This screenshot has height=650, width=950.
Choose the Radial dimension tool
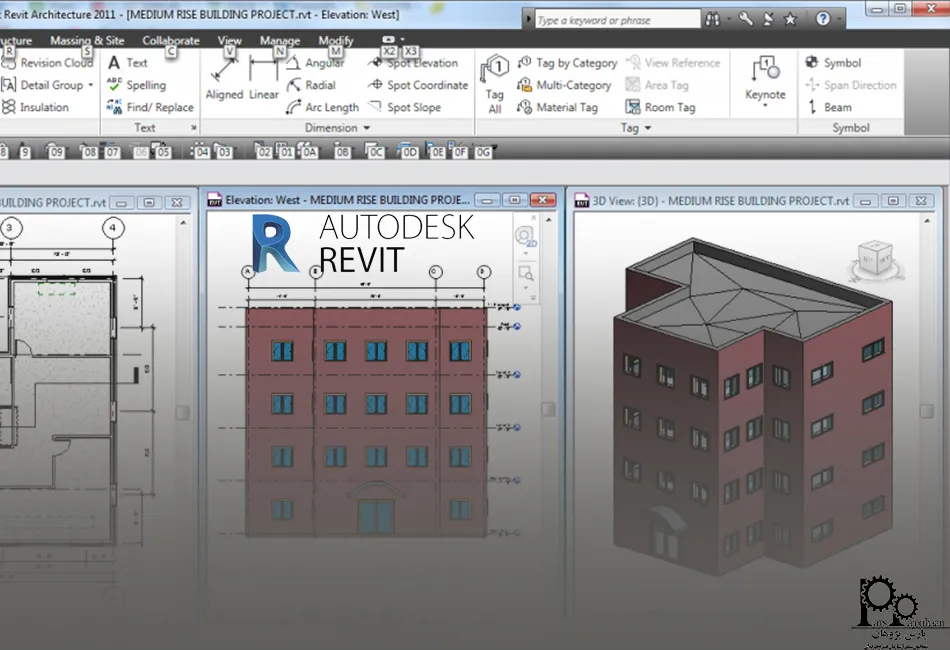[311, 85]
